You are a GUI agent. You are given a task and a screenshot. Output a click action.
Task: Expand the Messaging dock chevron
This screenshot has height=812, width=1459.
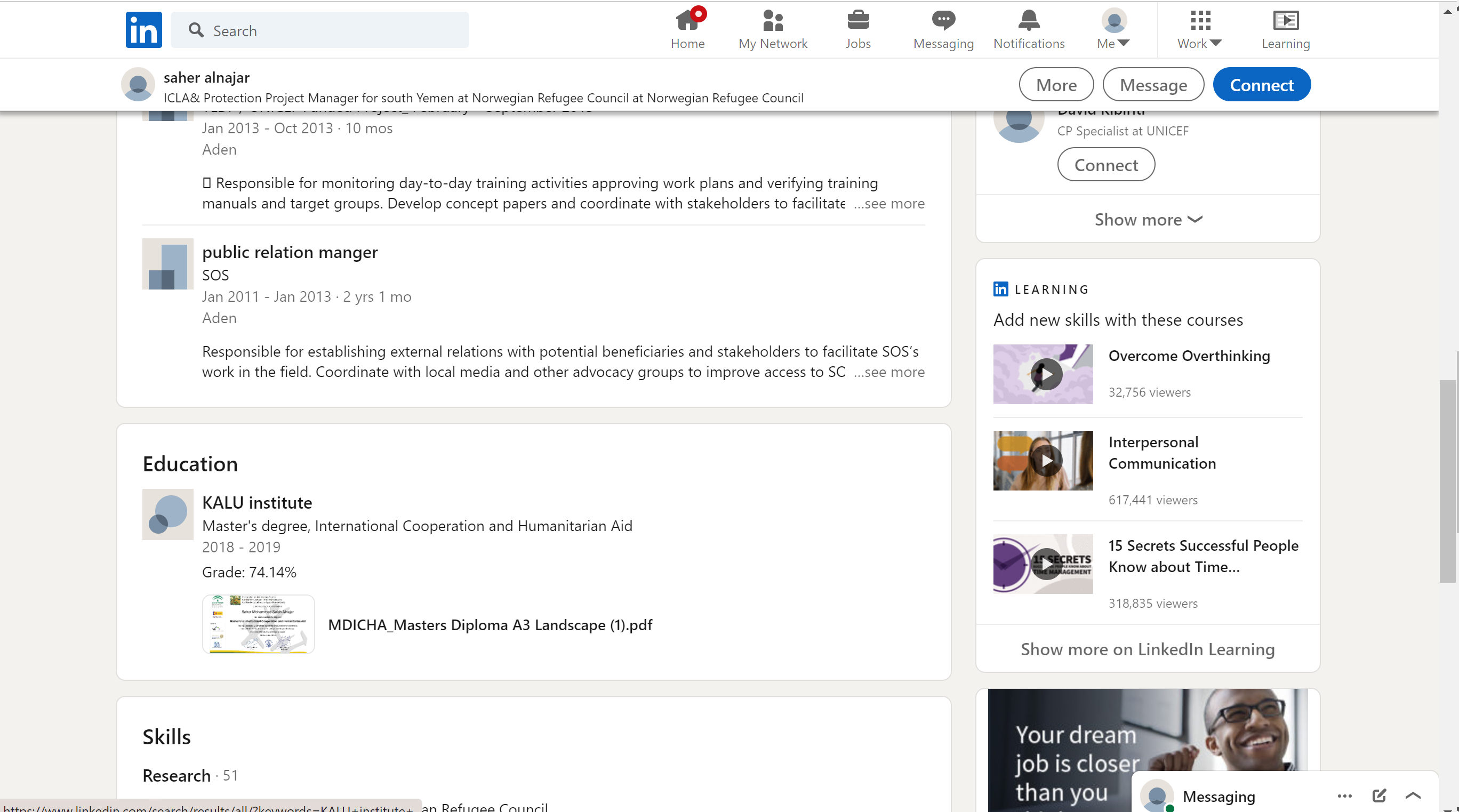pos(1413,795)
